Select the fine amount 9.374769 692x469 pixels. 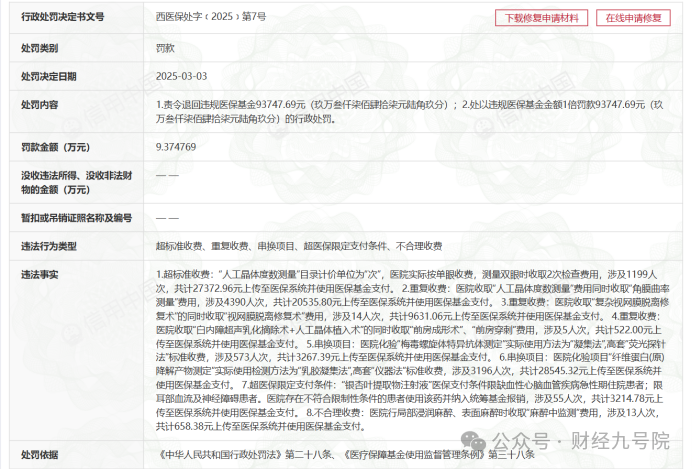(176, 147)
